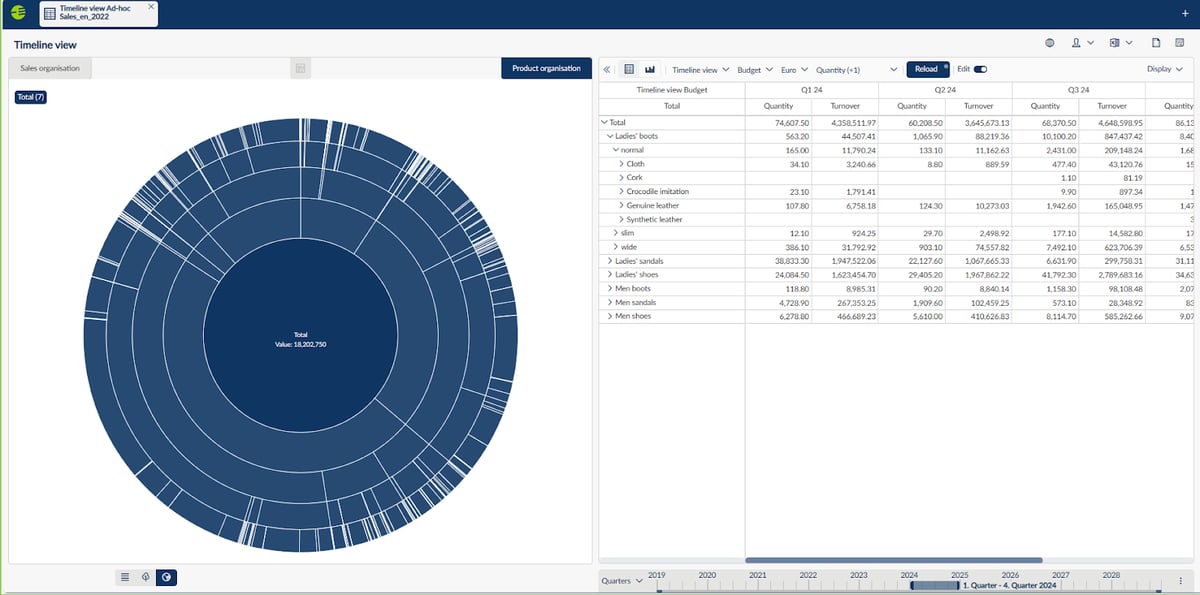The height and width of the screenshot is (595, 1200).
Task: Expand the Men shoes row
Action: [x=611, y=317]
